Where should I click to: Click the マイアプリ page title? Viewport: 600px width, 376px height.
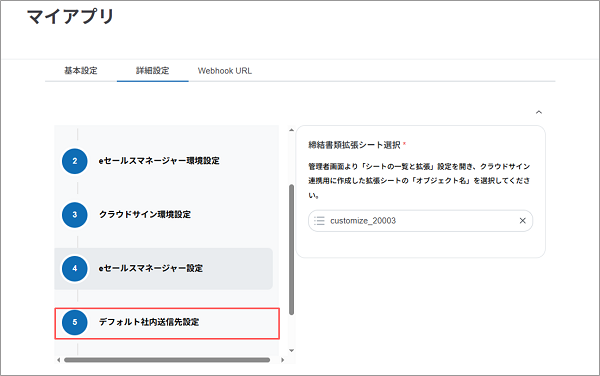(70, 16)
